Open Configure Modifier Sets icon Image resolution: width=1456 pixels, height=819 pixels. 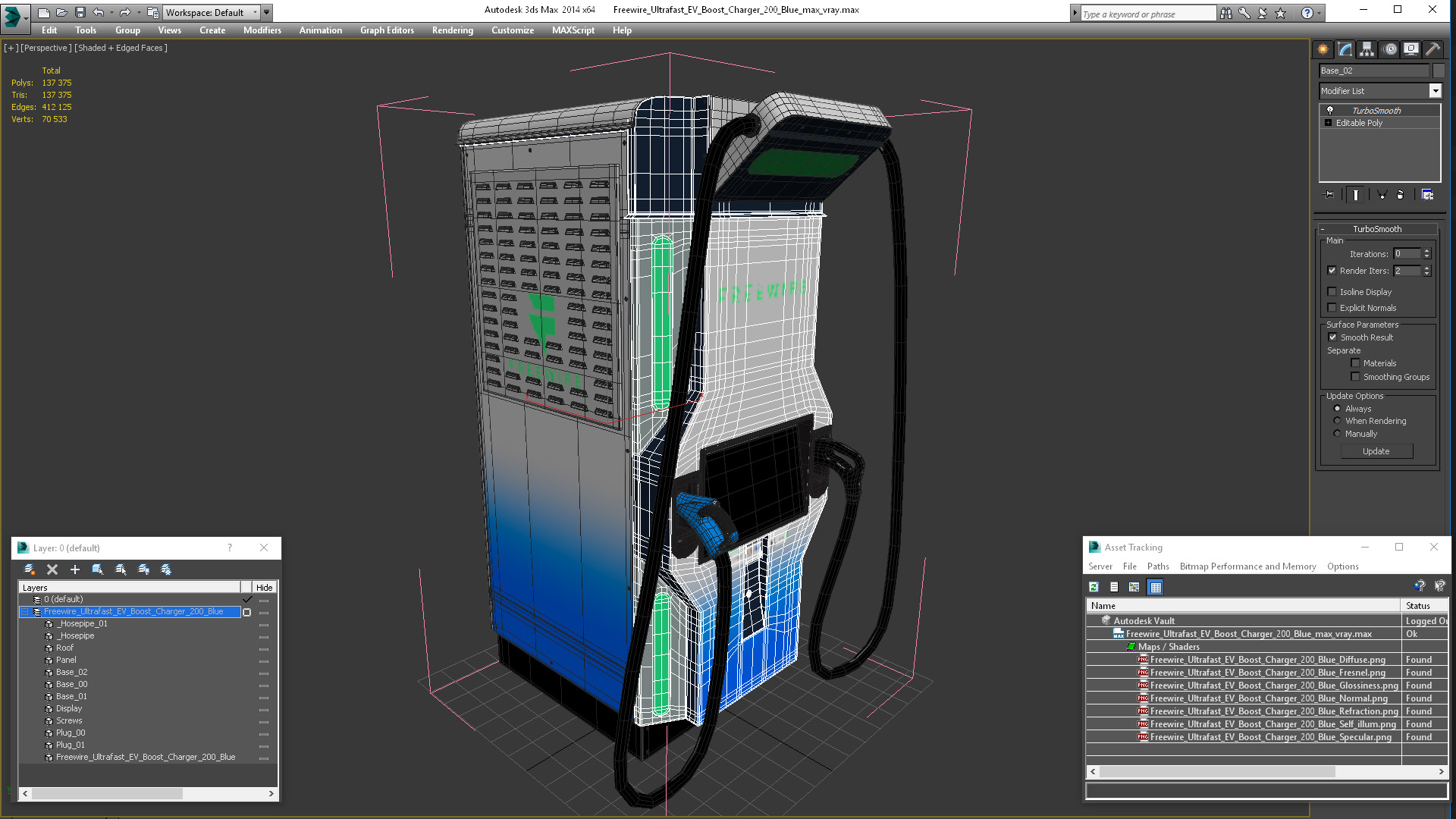pos(1427,195)
